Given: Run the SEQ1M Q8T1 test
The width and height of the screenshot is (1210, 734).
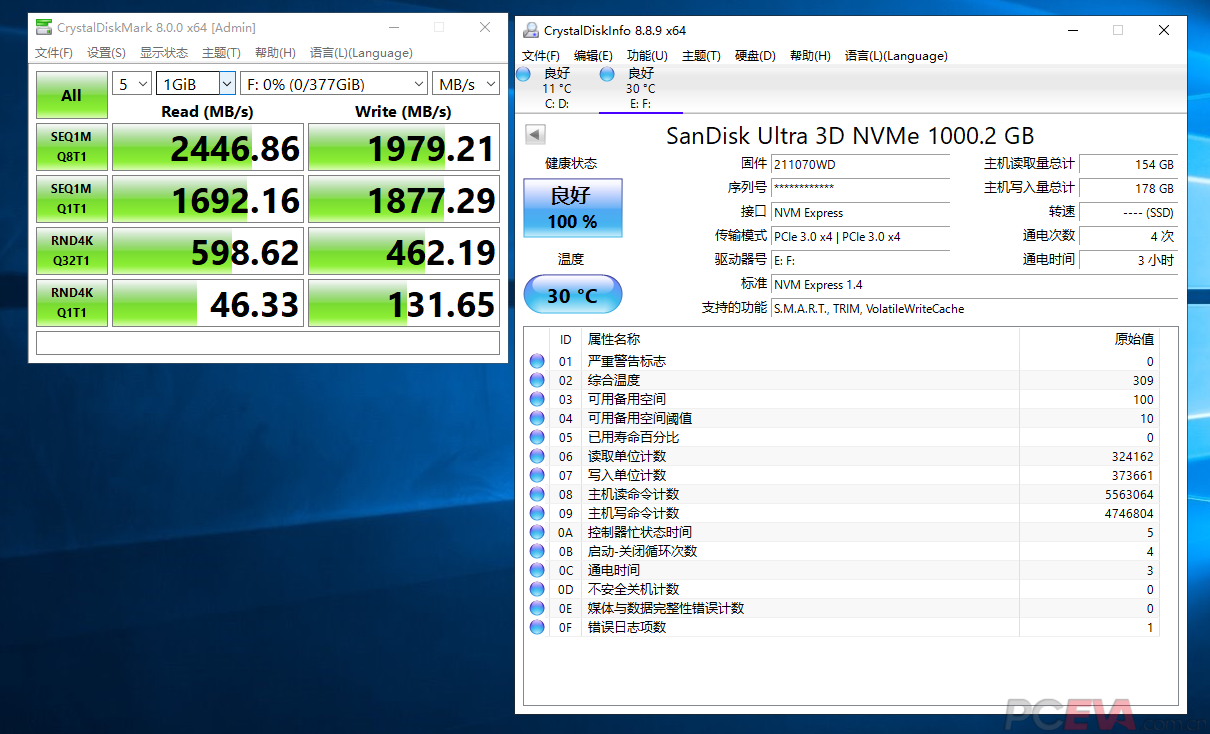Looking at the screenshot, I should 72,148.
